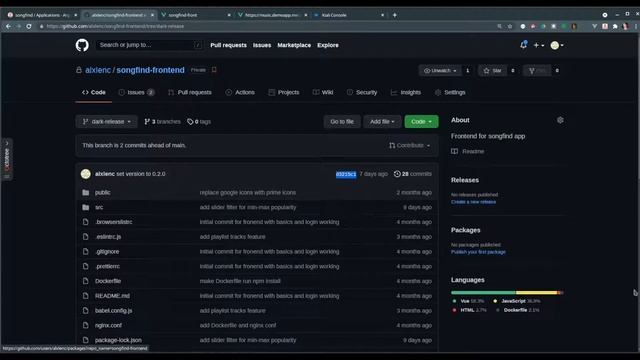The width and height of the screenshot is (640, 360).
Task: Expand the Octotree side panel
Action: [7, 160]
